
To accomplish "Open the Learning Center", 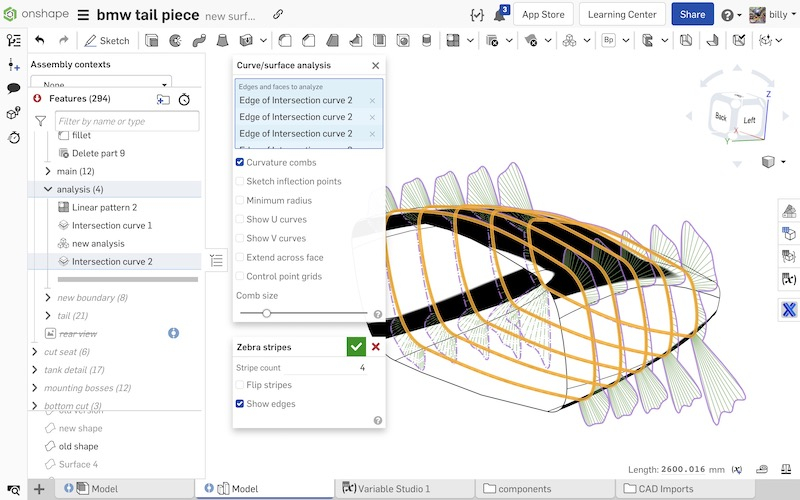I will point(622,14).
